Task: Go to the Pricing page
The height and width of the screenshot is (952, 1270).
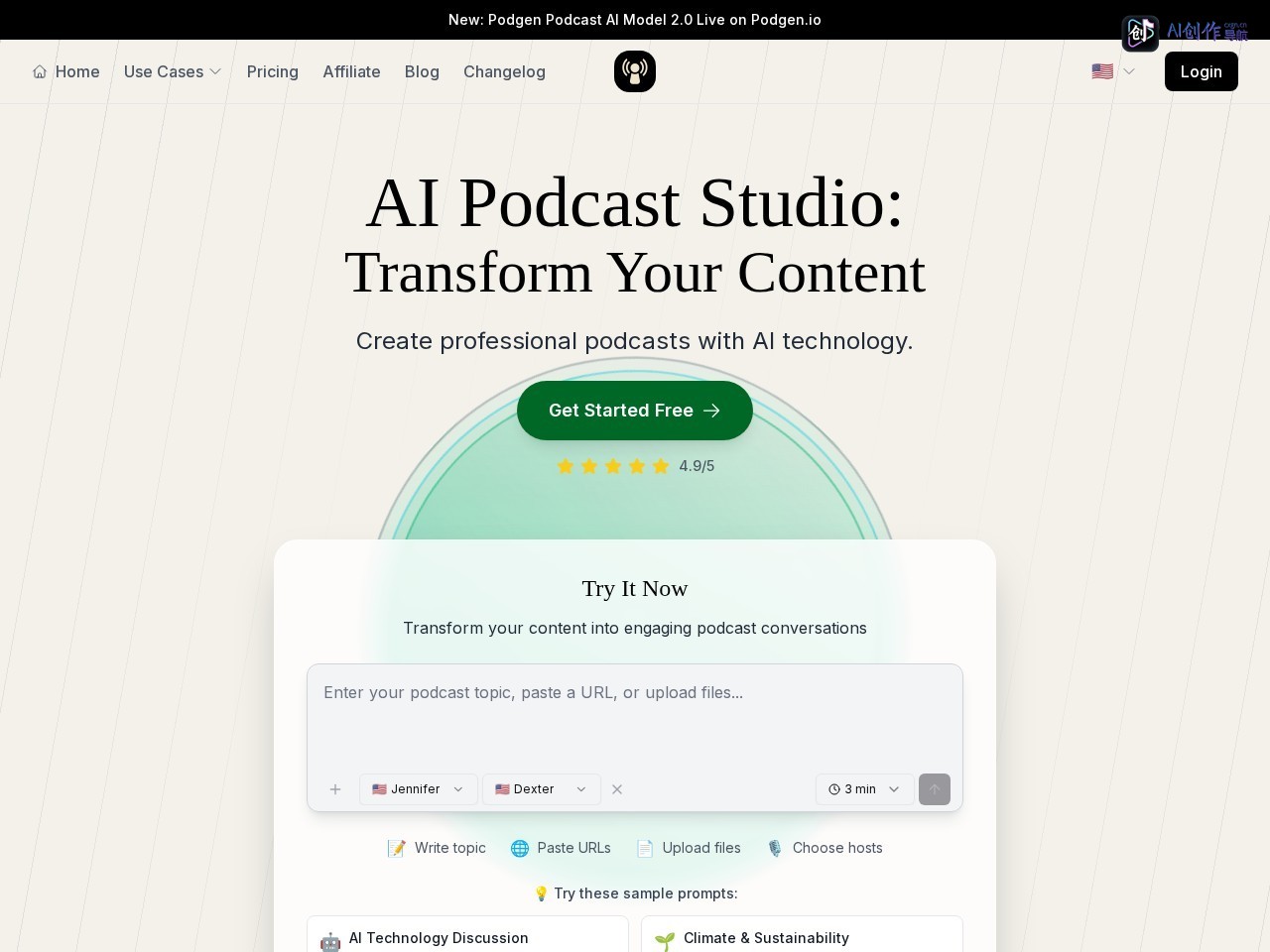Action: (x=273, y=71)
